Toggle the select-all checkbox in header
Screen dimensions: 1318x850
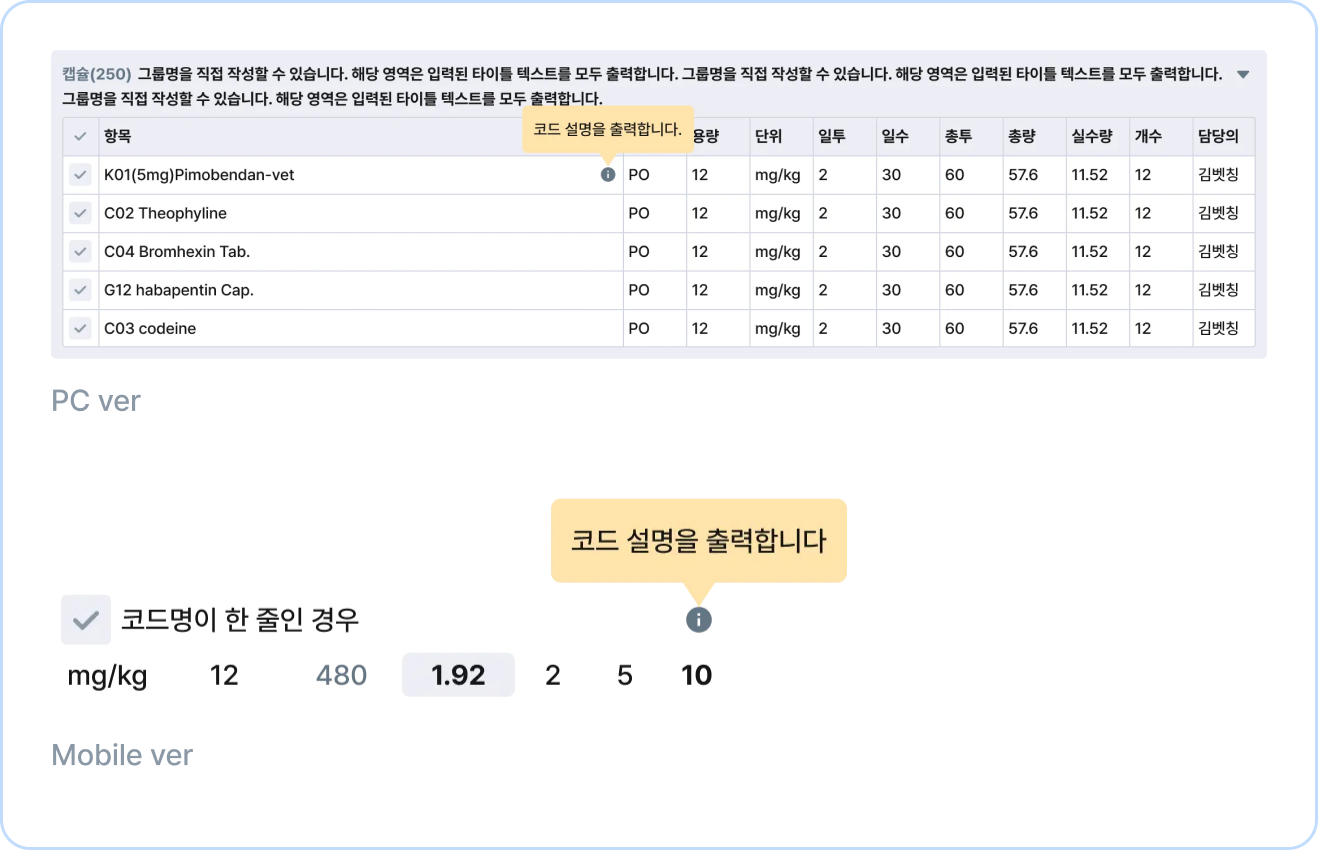[x=80, y=137]
